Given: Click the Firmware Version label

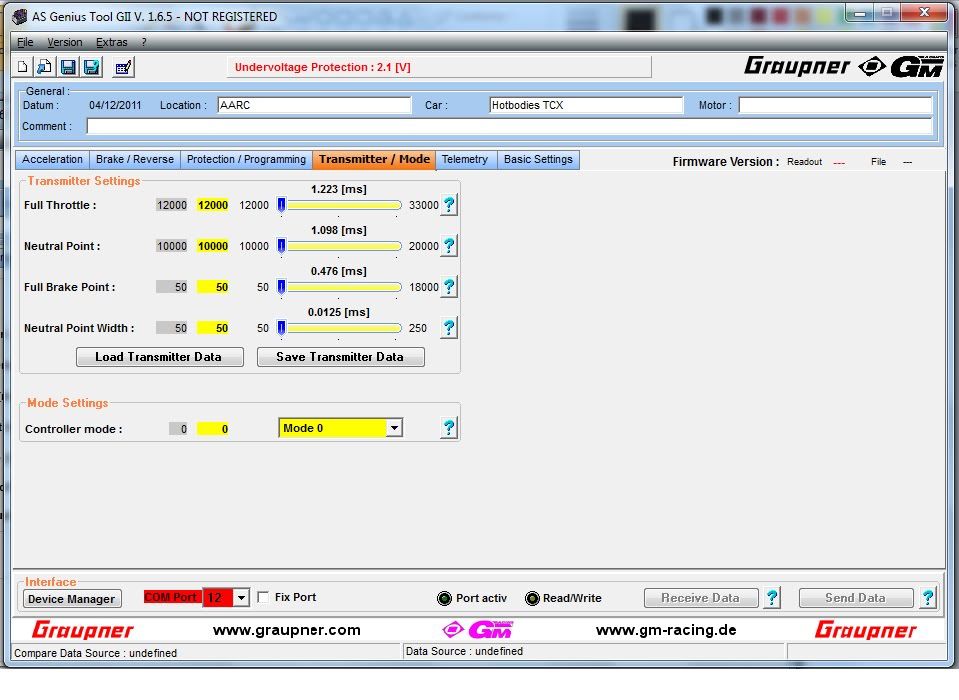Looking at the screenshot, I should (725, 162).
